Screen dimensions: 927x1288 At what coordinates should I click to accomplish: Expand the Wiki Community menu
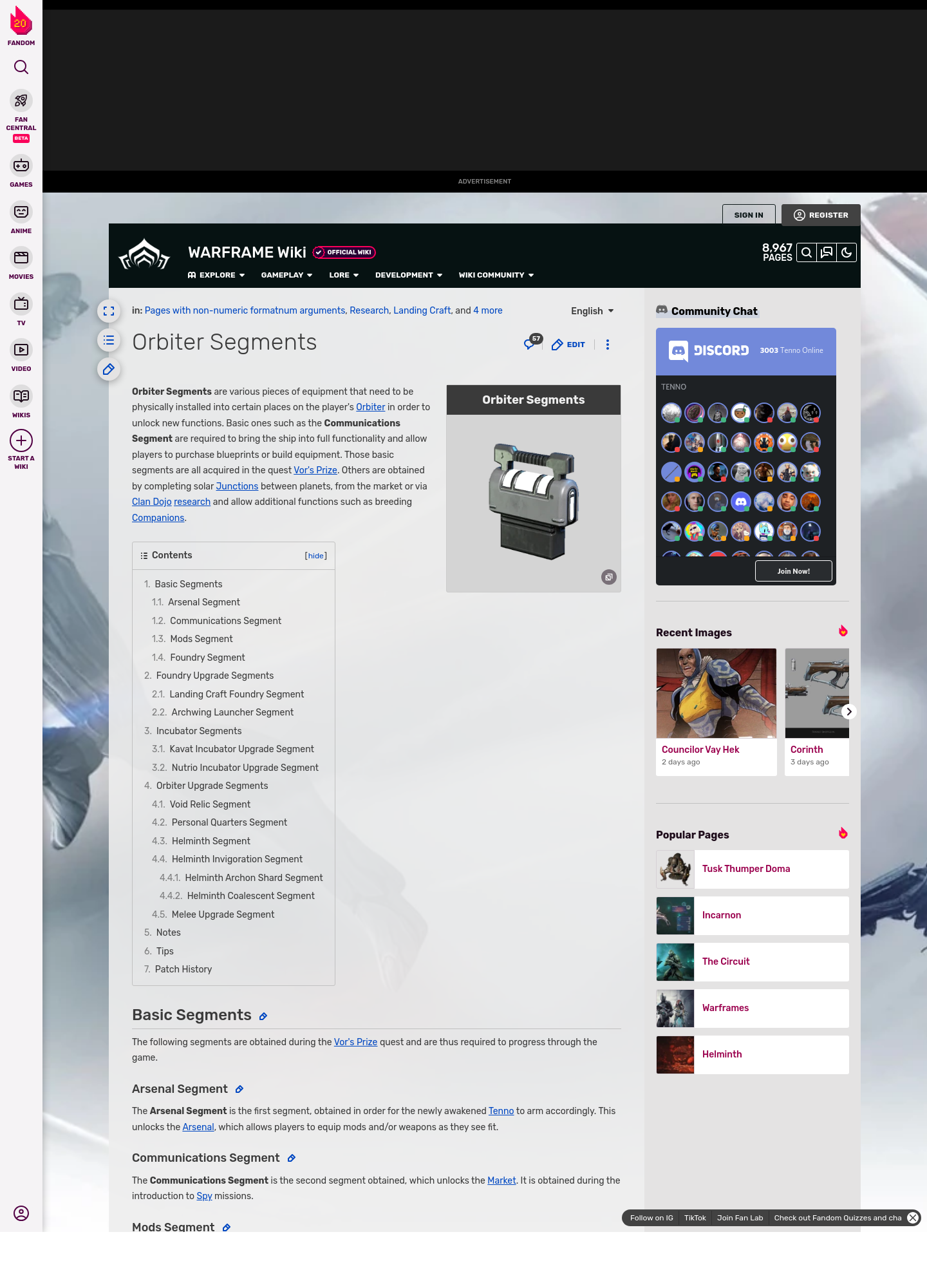pos(496,275)
